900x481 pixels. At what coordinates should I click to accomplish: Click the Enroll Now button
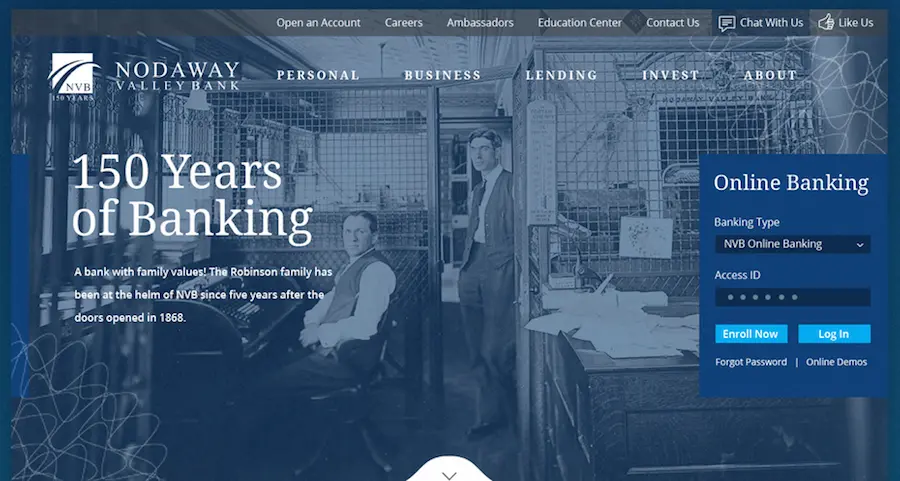tap(751, 334)
